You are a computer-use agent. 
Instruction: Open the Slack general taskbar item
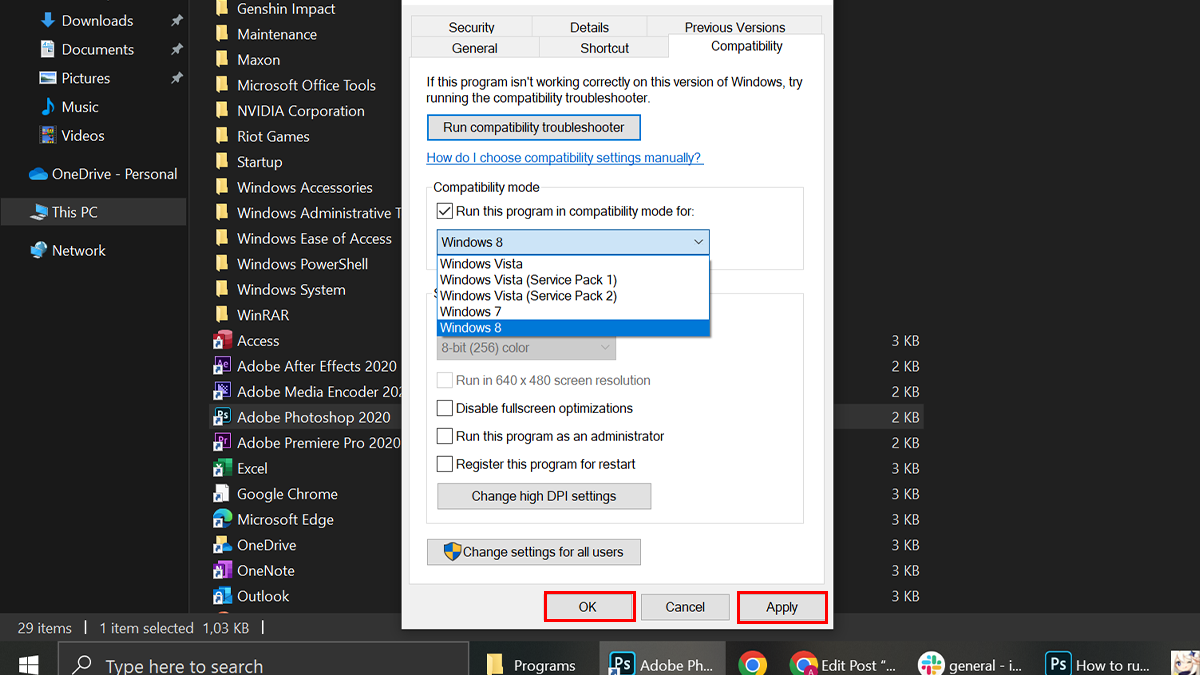[972, 665]
